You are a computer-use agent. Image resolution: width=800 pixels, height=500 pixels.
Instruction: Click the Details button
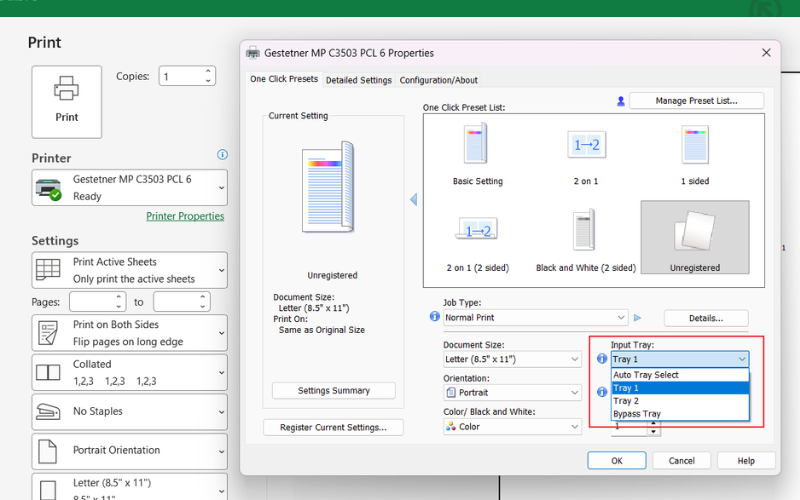tap(706, 318)
